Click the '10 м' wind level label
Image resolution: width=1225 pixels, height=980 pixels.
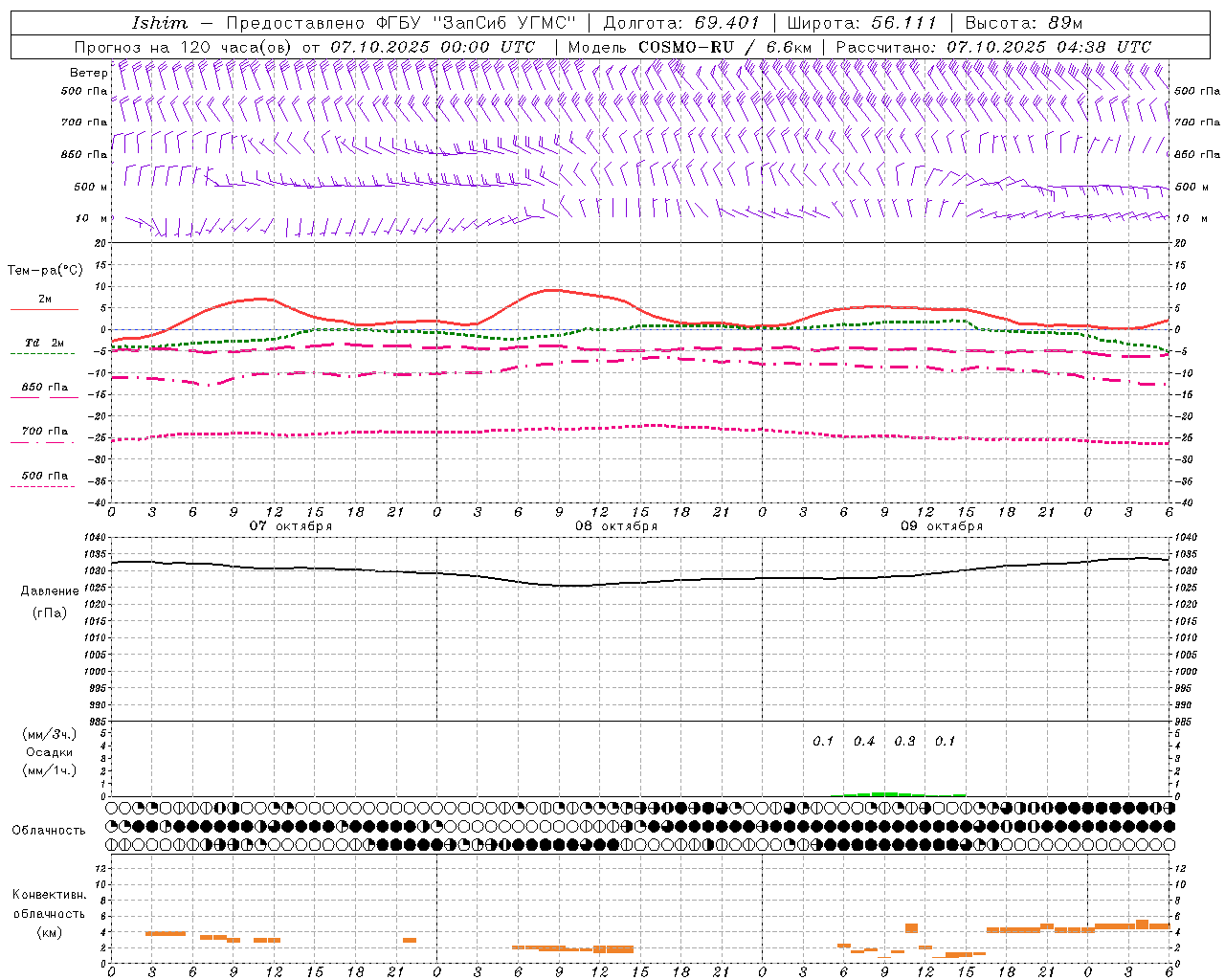92,218
